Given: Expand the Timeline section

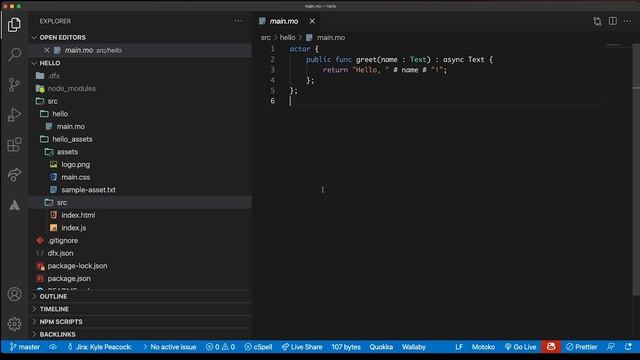Looking at the screenshot, I should (141, 309).
